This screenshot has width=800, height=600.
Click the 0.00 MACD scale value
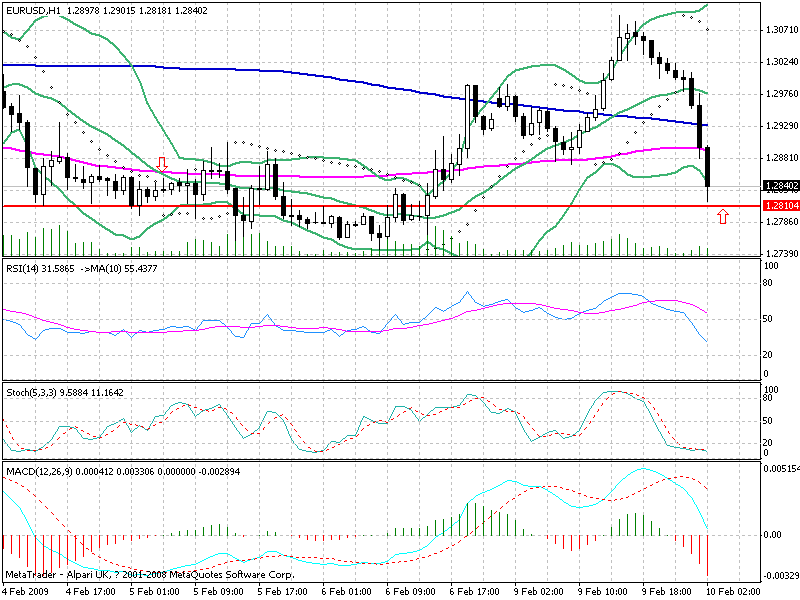tap(772, 535)
